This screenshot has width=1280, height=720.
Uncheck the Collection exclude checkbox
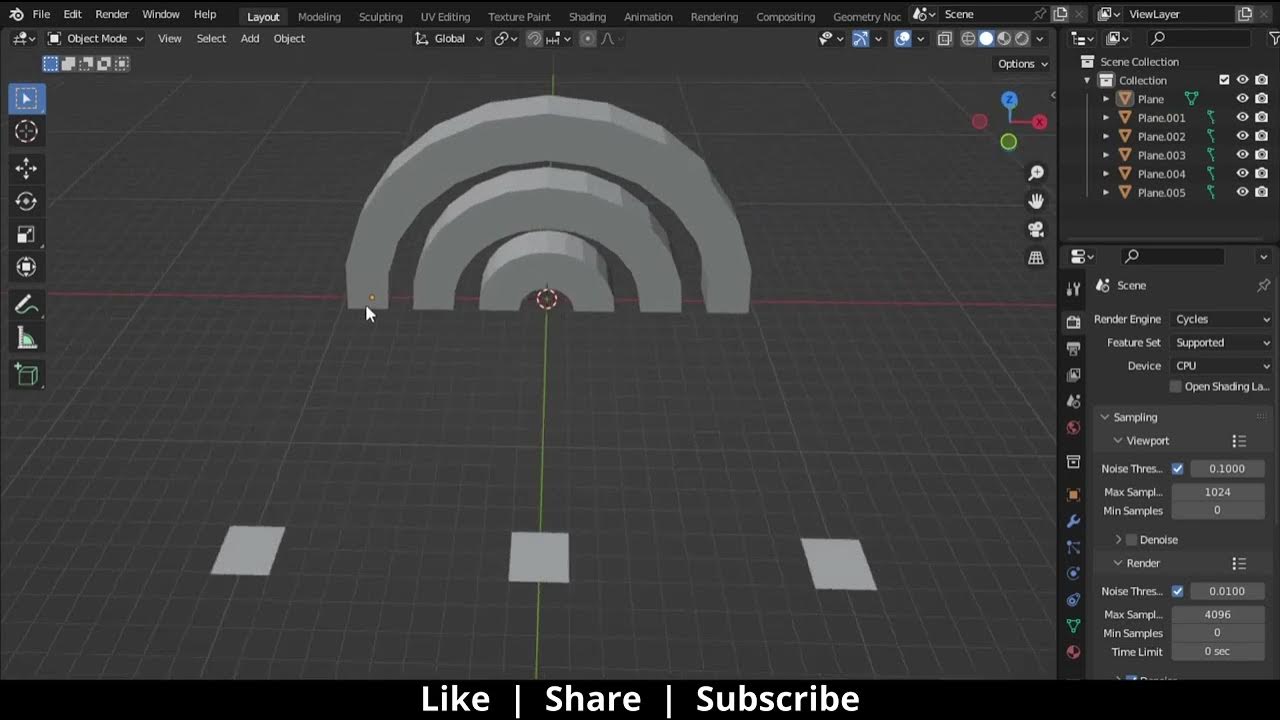click(x=1224, y=80)
